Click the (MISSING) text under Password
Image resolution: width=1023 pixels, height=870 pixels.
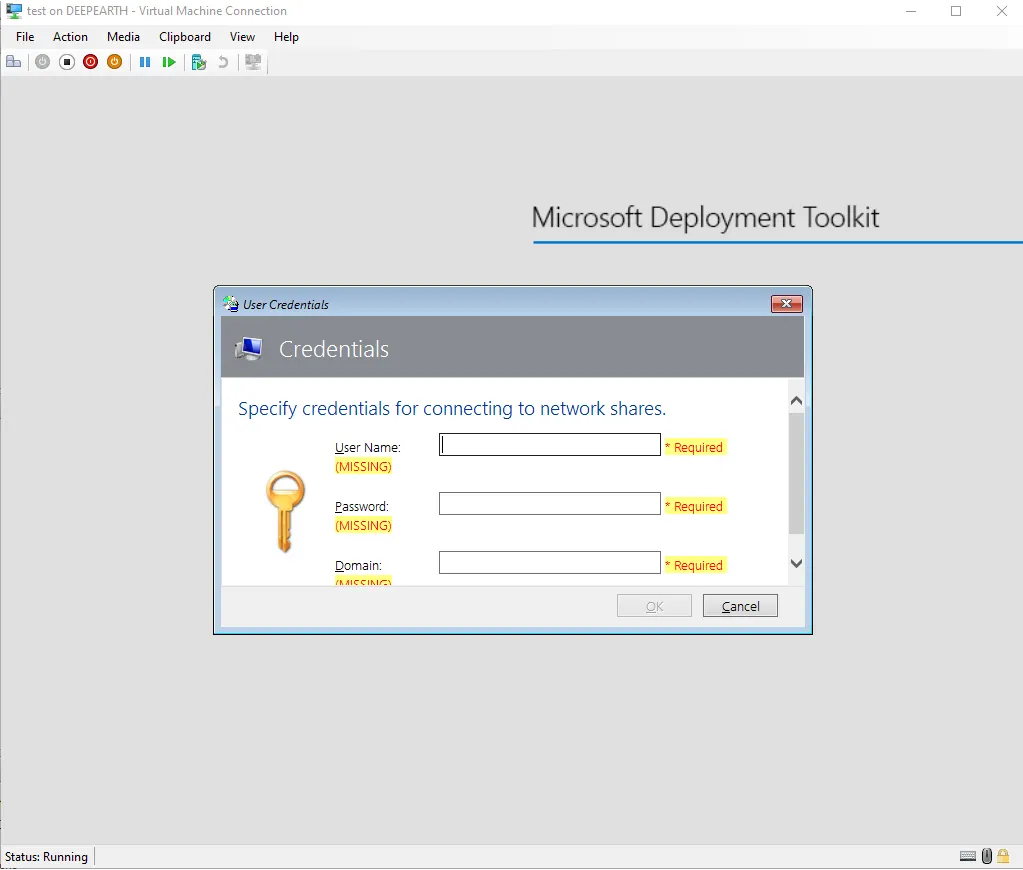363,525
